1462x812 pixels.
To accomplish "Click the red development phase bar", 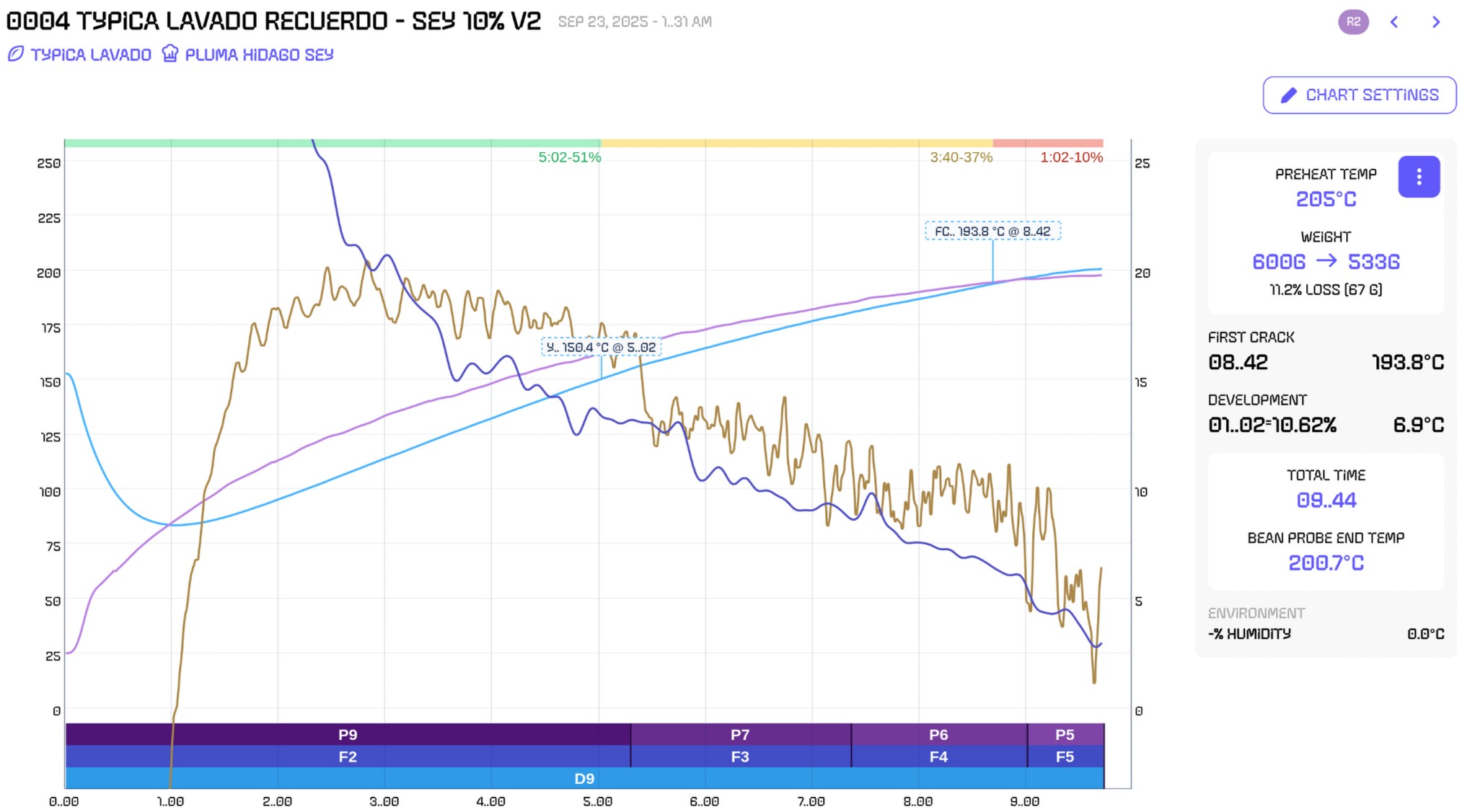I will pos(1047,144).
